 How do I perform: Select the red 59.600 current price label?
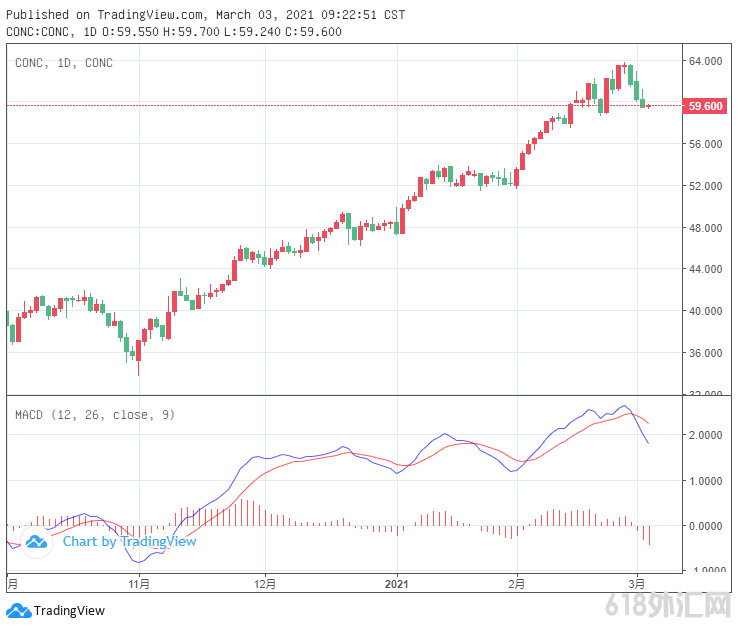705,106
